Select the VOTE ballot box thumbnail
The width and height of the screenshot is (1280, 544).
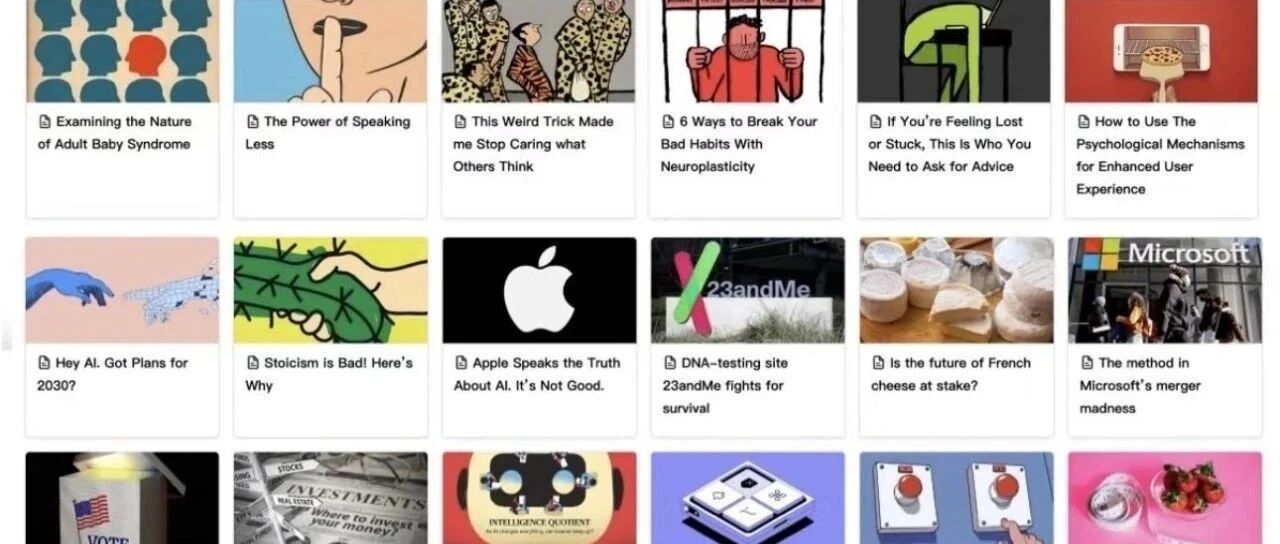click(122, 498)
